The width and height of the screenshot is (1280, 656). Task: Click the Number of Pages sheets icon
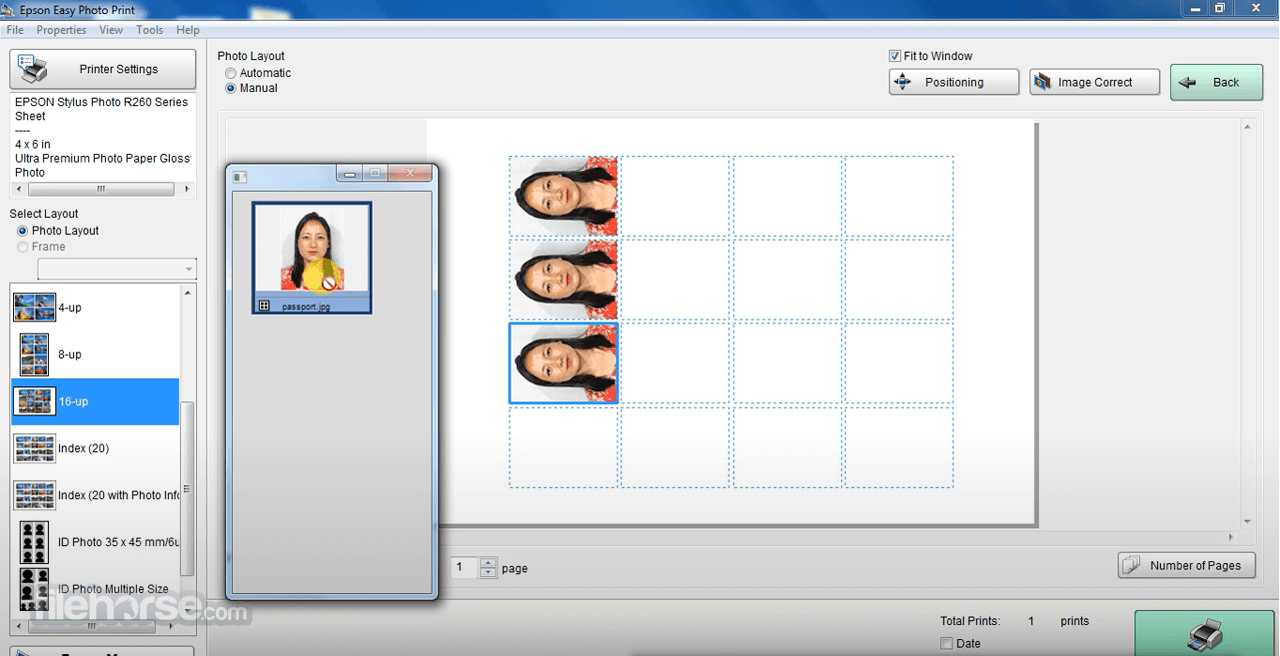pos(1131,565)
